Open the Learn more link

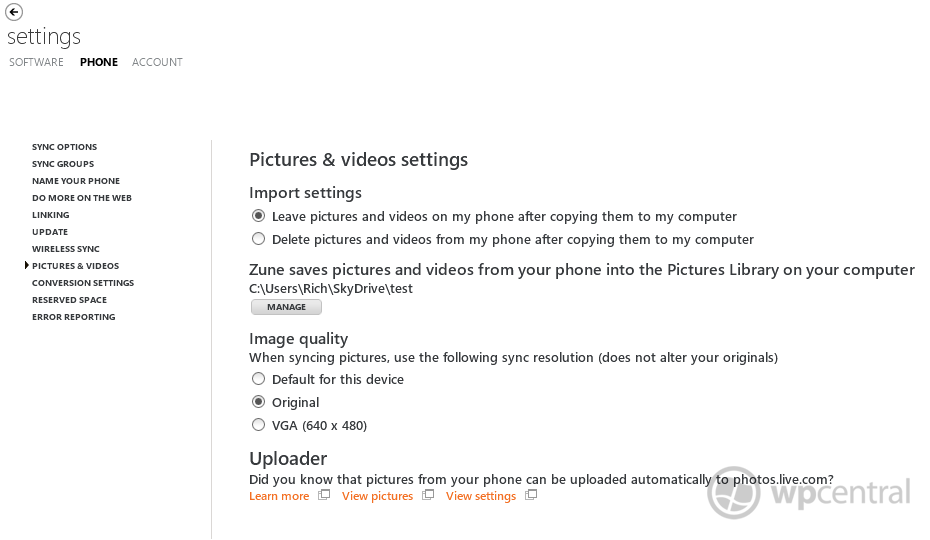pos(279,496)
